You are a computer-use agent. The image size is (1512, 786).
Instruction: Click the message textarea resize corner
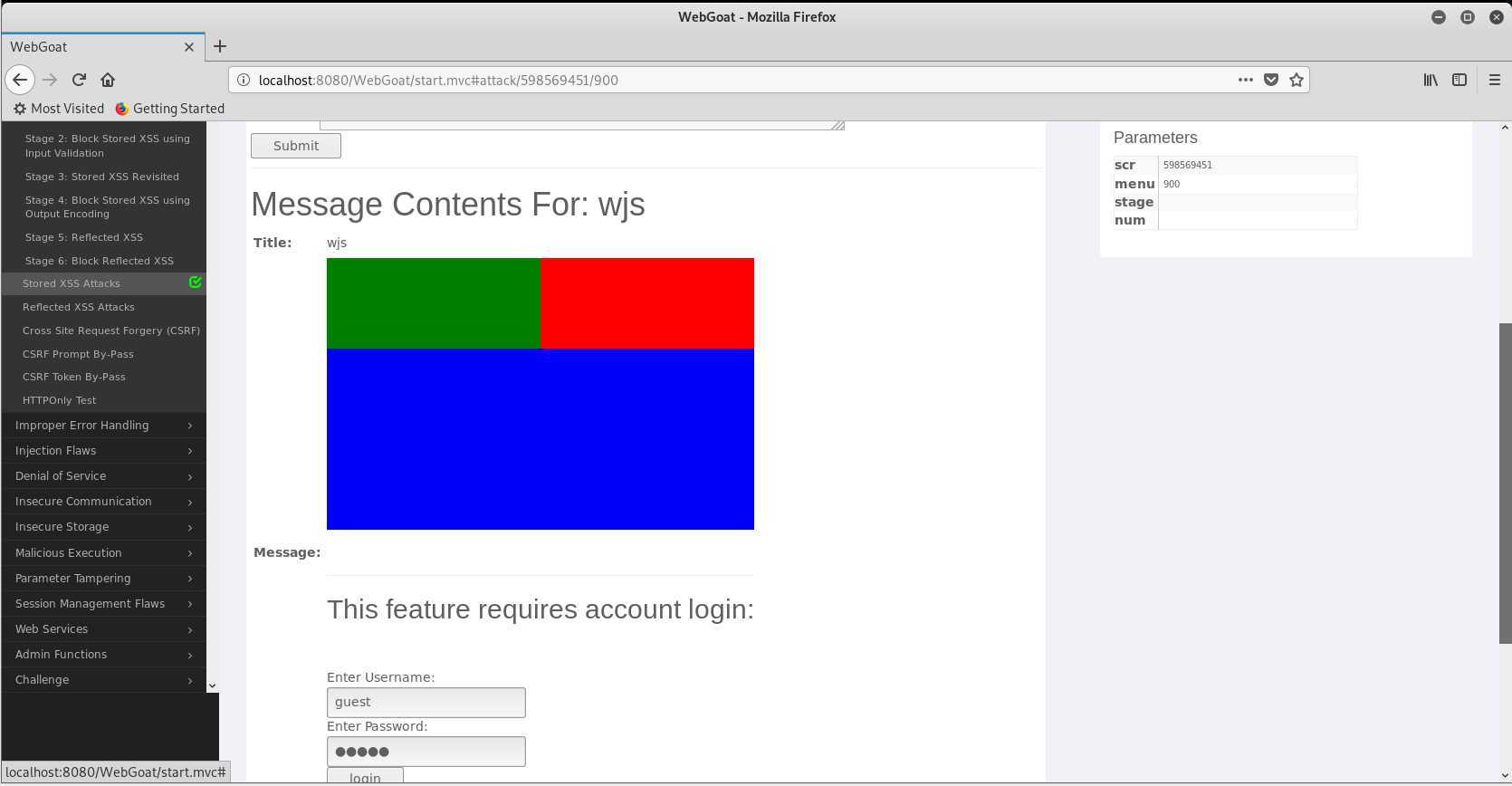click(x=838, y=125)
